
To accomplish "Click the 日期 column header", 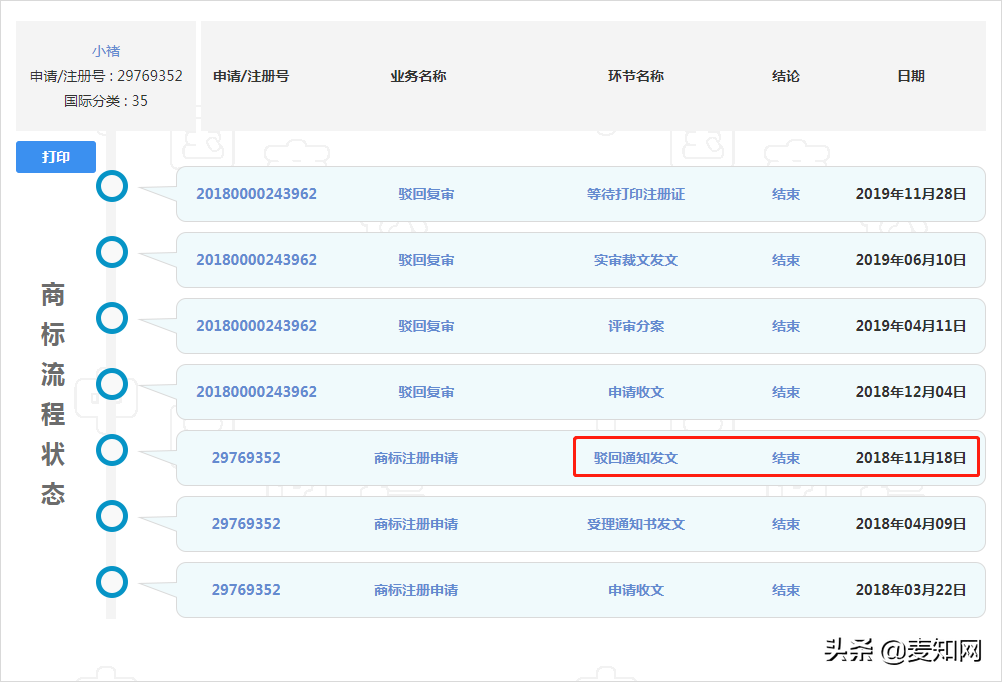I will pos(910,76).
